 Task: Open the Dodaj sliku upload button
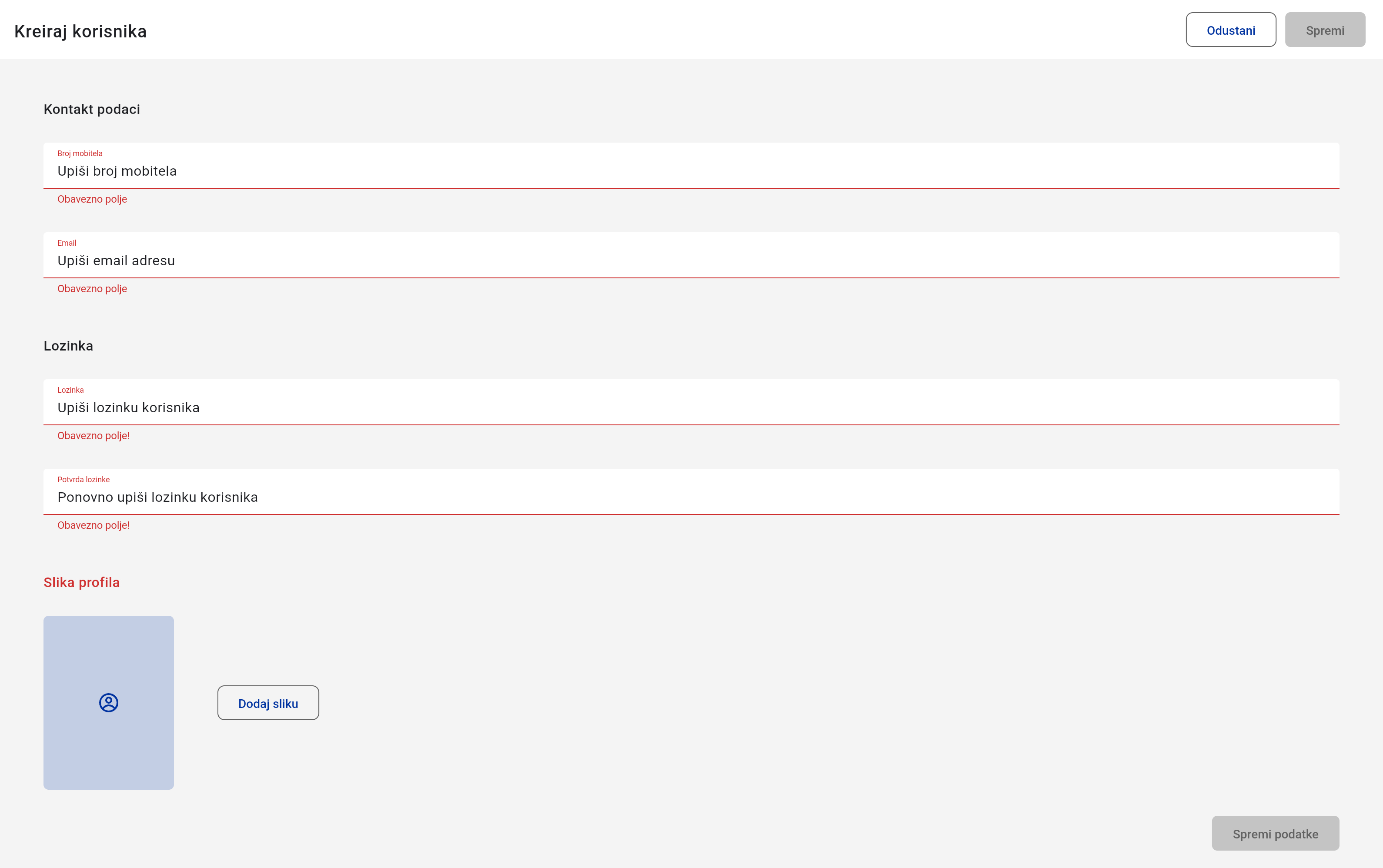(268, 703)
